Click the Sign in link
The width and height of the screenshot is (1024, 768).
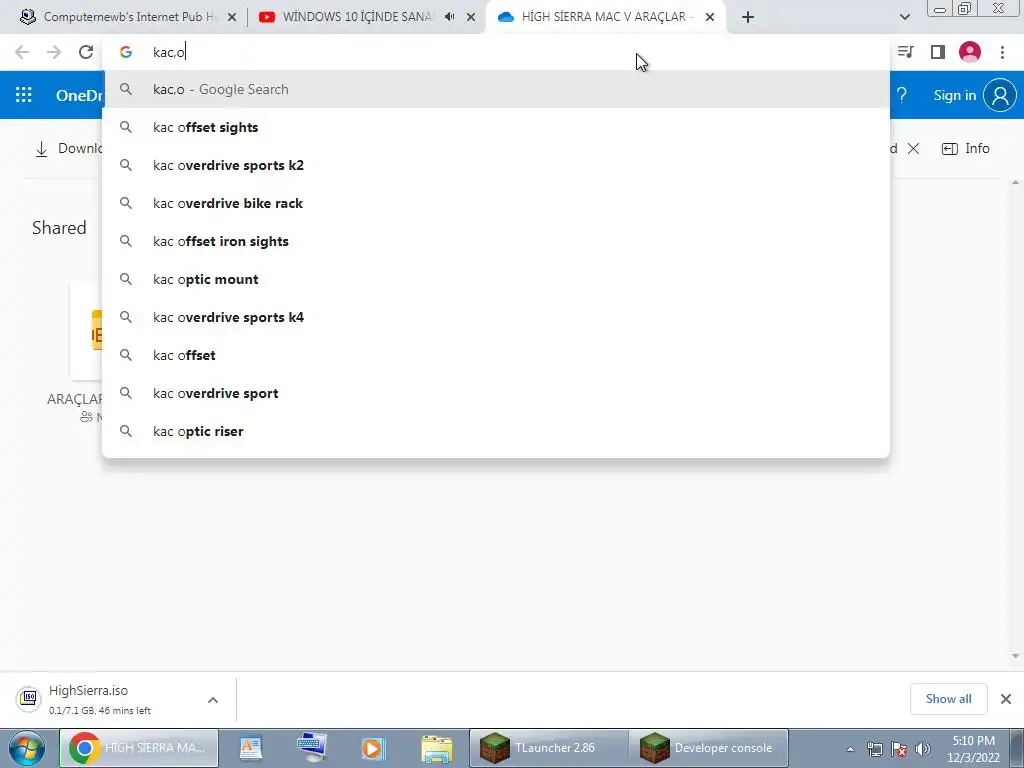pos(954,95)
